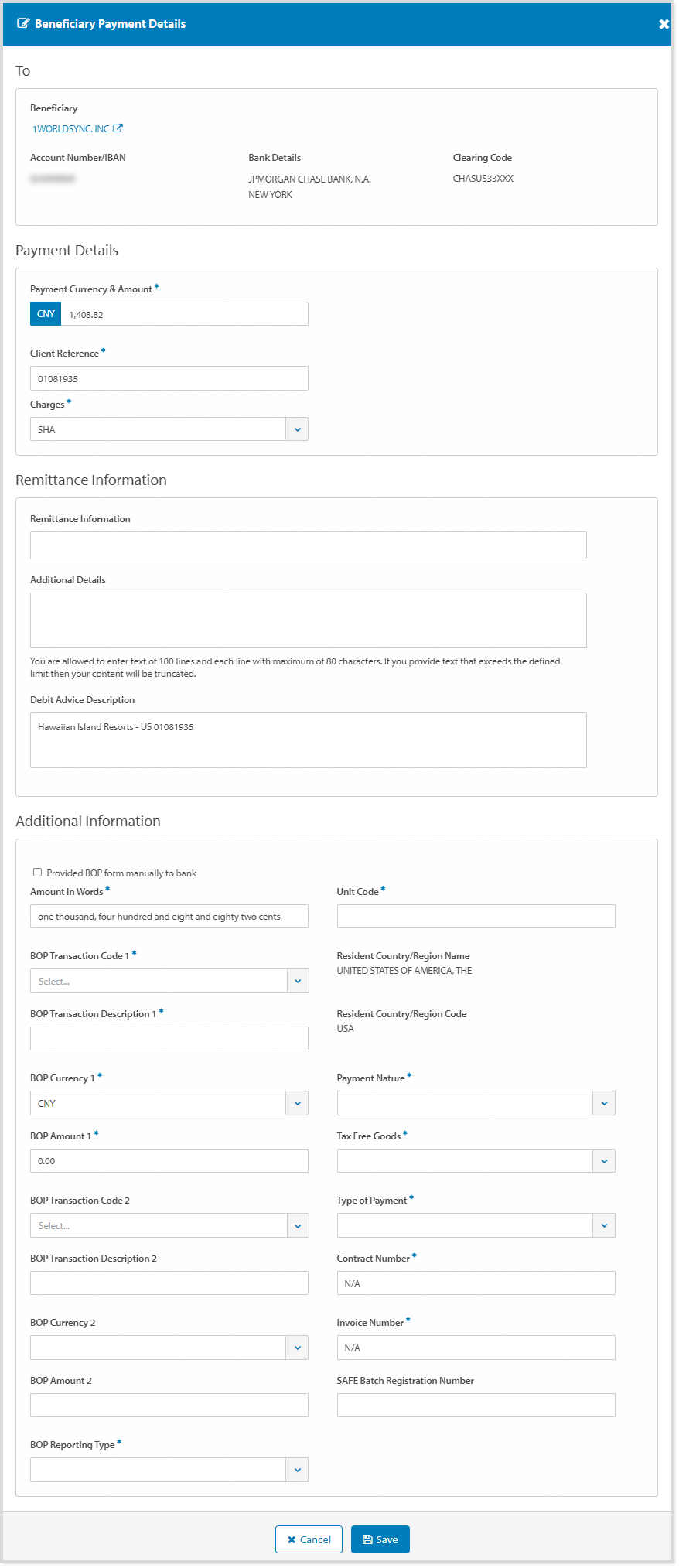Screen dimensions: 679x1568
Task: Open beneficiary details via external link icon
Action: (x=119, y=129)
